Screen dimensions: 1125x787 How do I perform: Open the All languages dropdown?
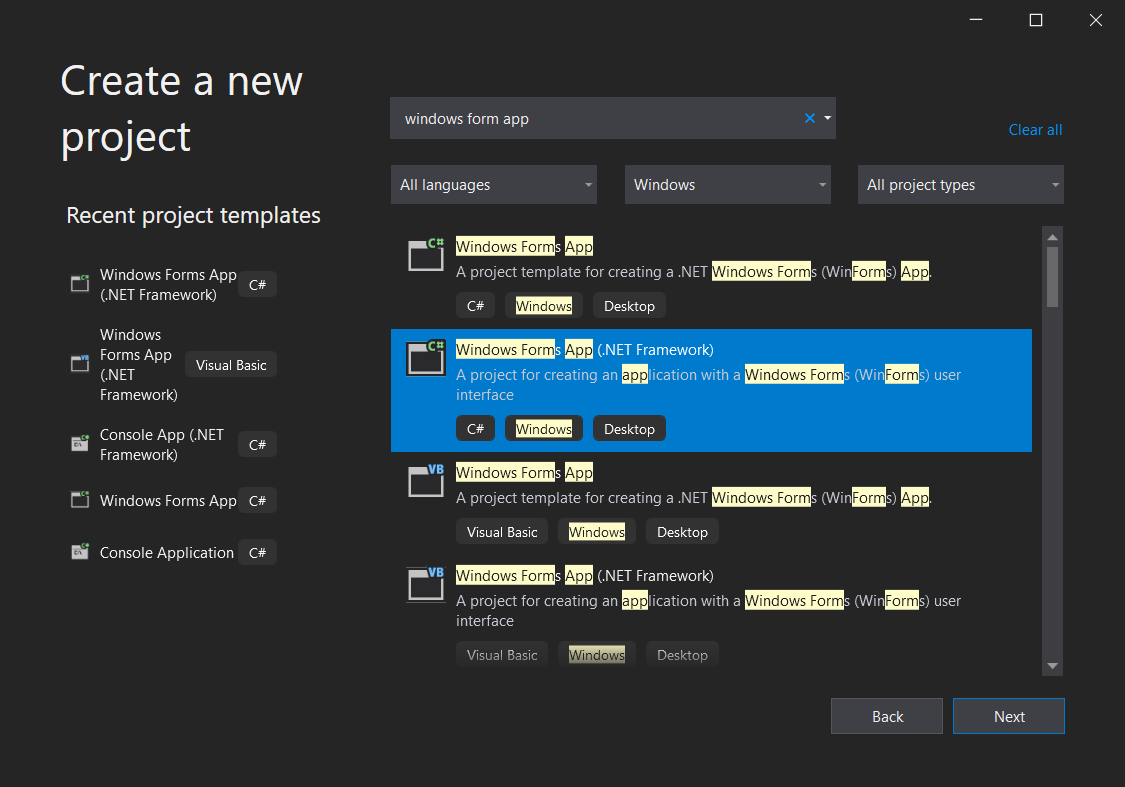coord(494,184)
